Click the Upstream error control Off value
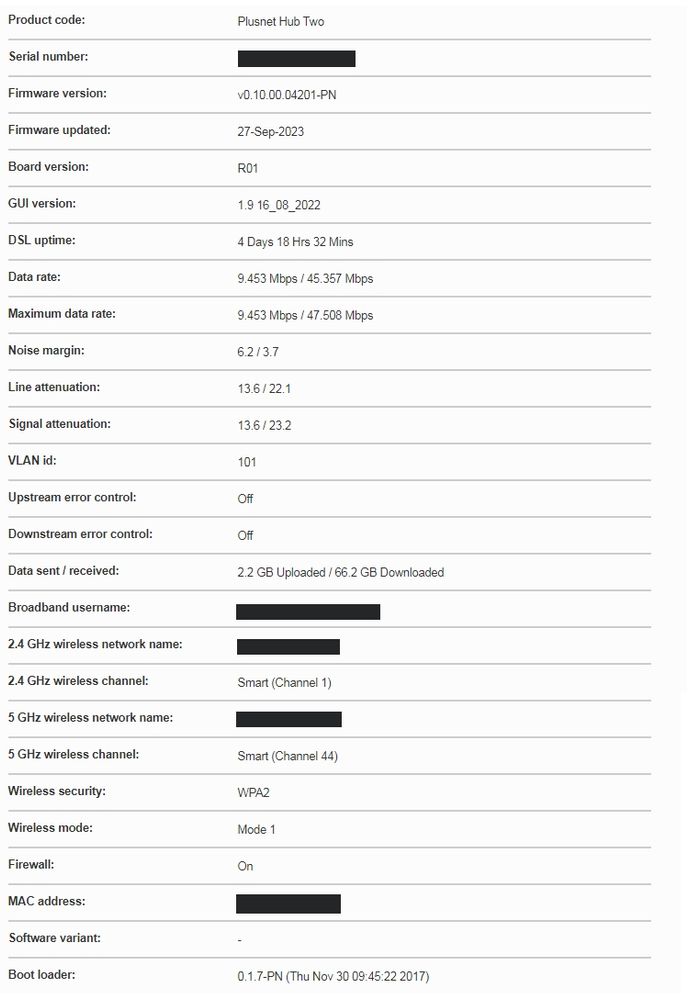Viewport: 700px width, 999px height. pos(245,499)
